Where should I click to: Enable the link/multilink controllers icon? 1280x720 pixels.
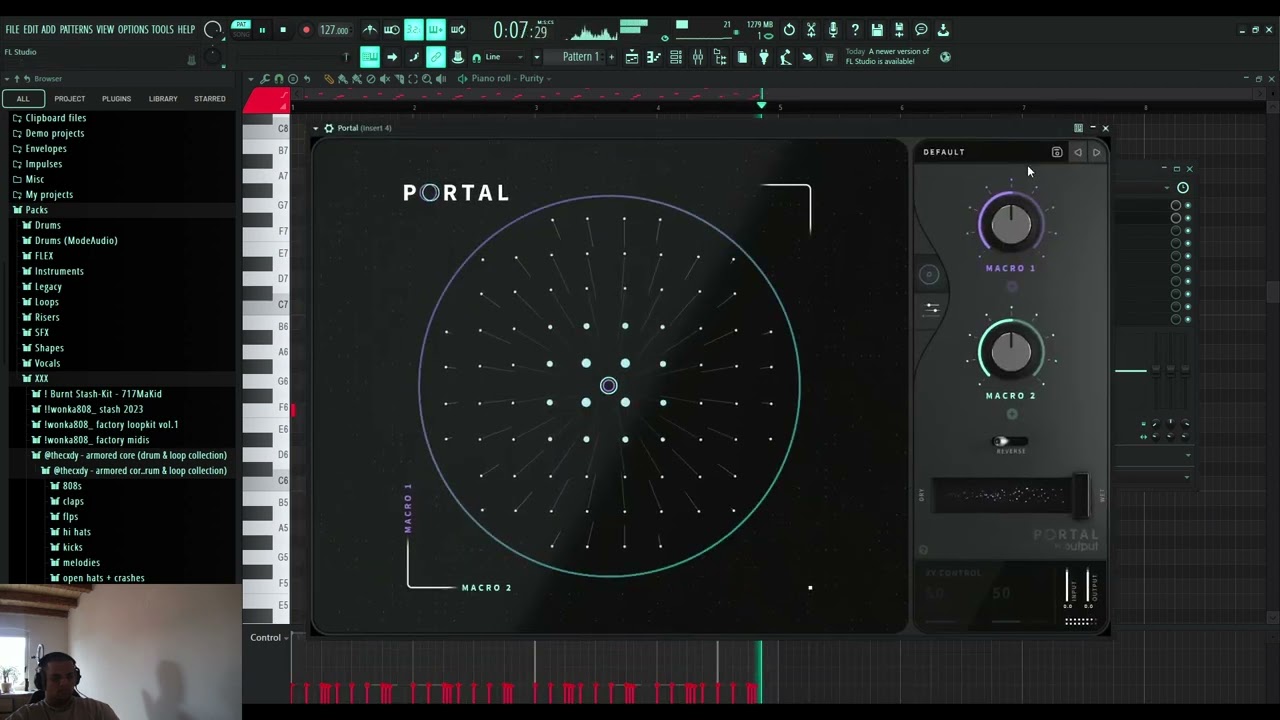point(435,57)
